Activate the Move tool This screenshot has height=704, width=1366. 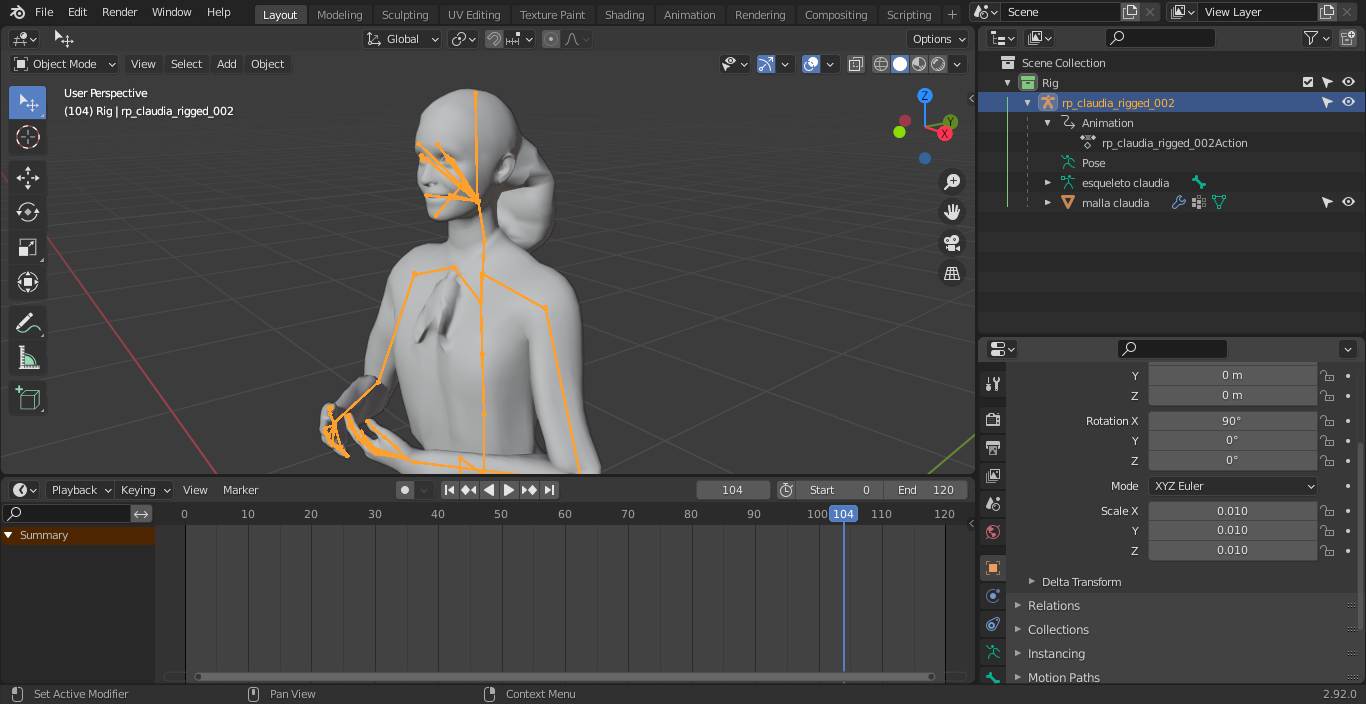(x=28, y=178)
